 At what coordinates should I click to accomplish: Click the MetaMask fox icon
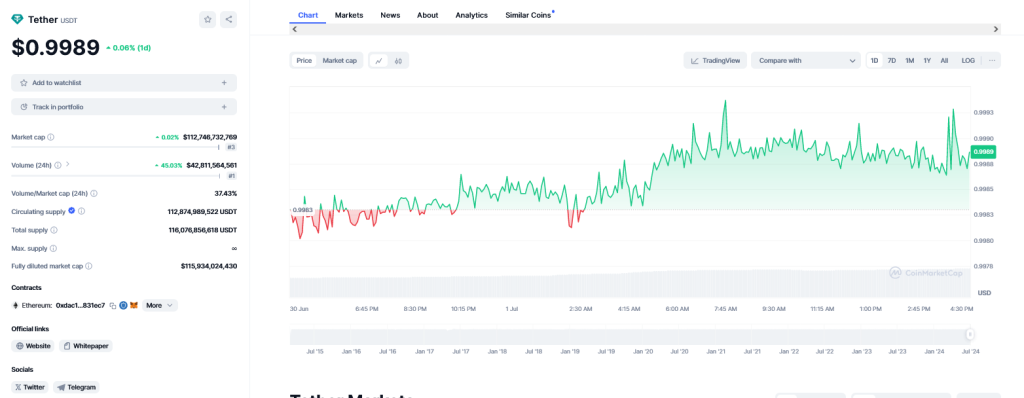[134, 305]
